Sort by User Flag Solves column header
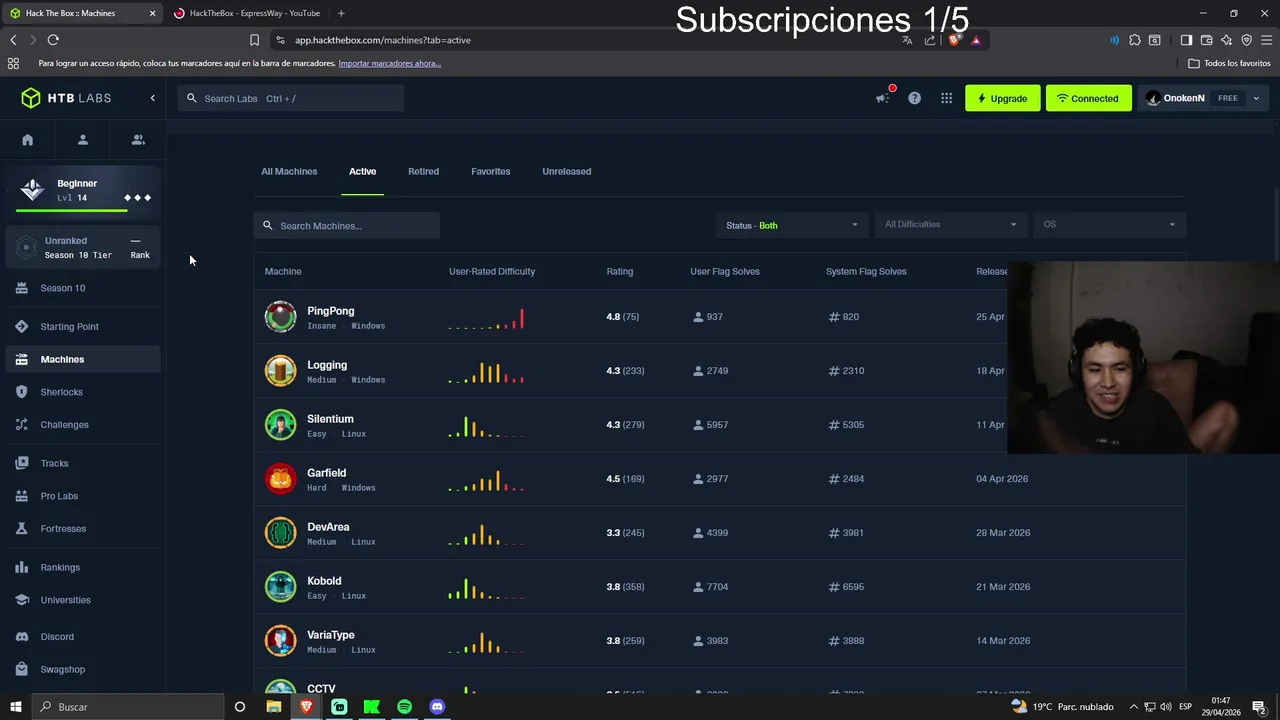This screenshot has height=720, width=1280. click(x=725, y=271)
